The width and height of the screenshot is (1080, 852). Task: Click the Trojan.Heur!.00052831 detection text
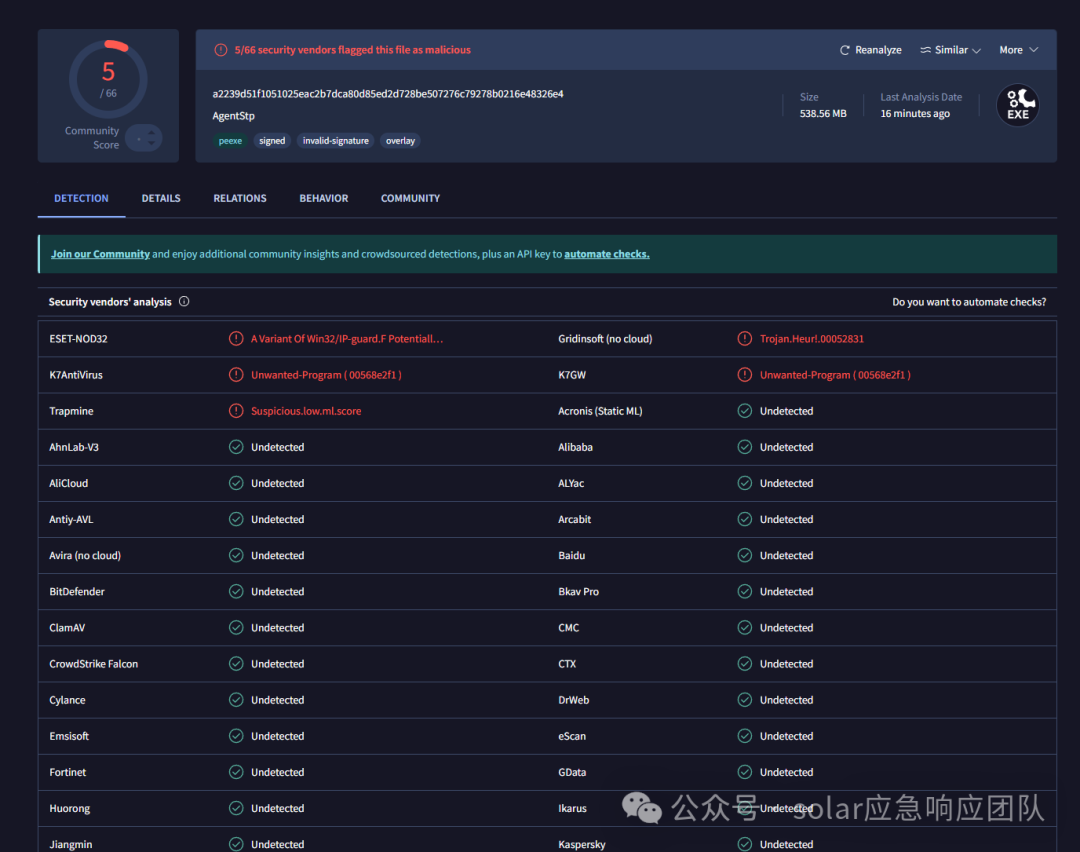click(811, 339)
